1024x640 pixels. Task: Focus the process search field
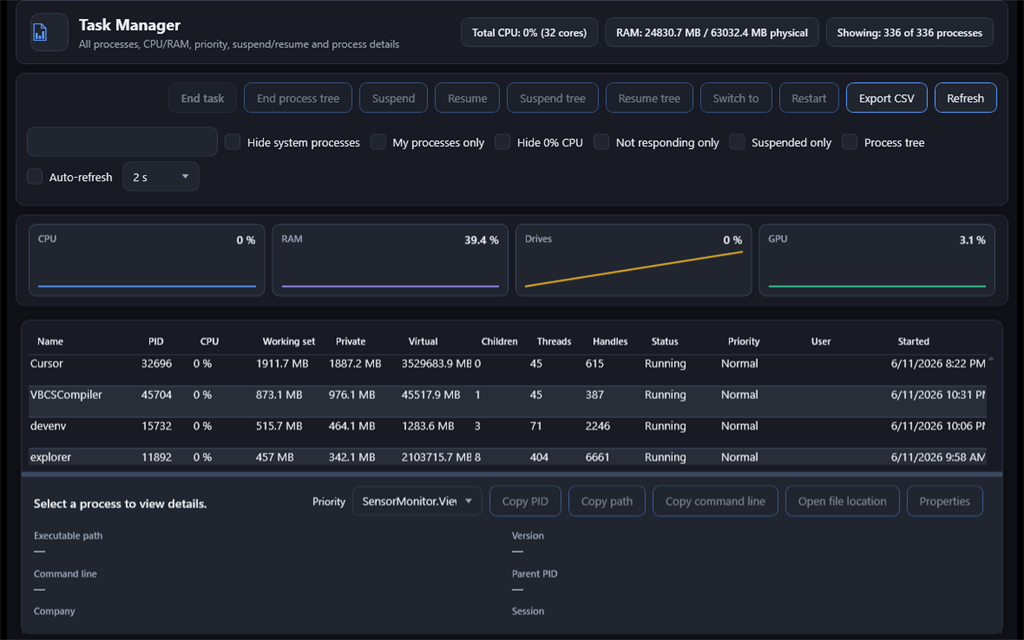(122, 142)
